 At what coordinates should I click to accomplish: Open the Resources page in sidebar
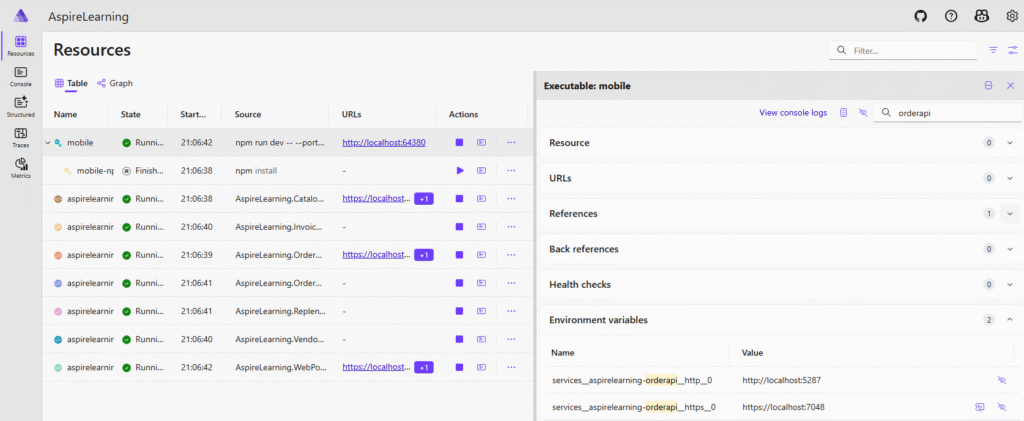click(x=20, y=46)
